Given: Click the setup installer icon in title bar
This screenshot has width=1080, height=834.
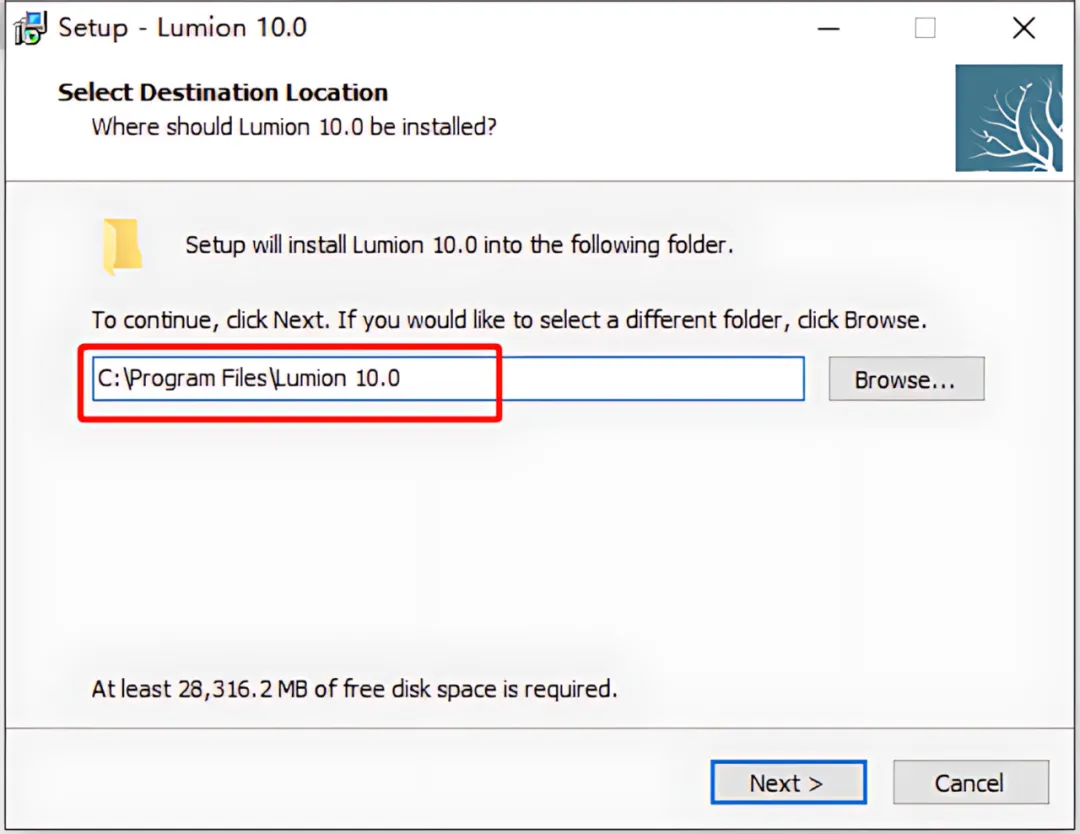Looking at the screenshot, I should 31,27.
